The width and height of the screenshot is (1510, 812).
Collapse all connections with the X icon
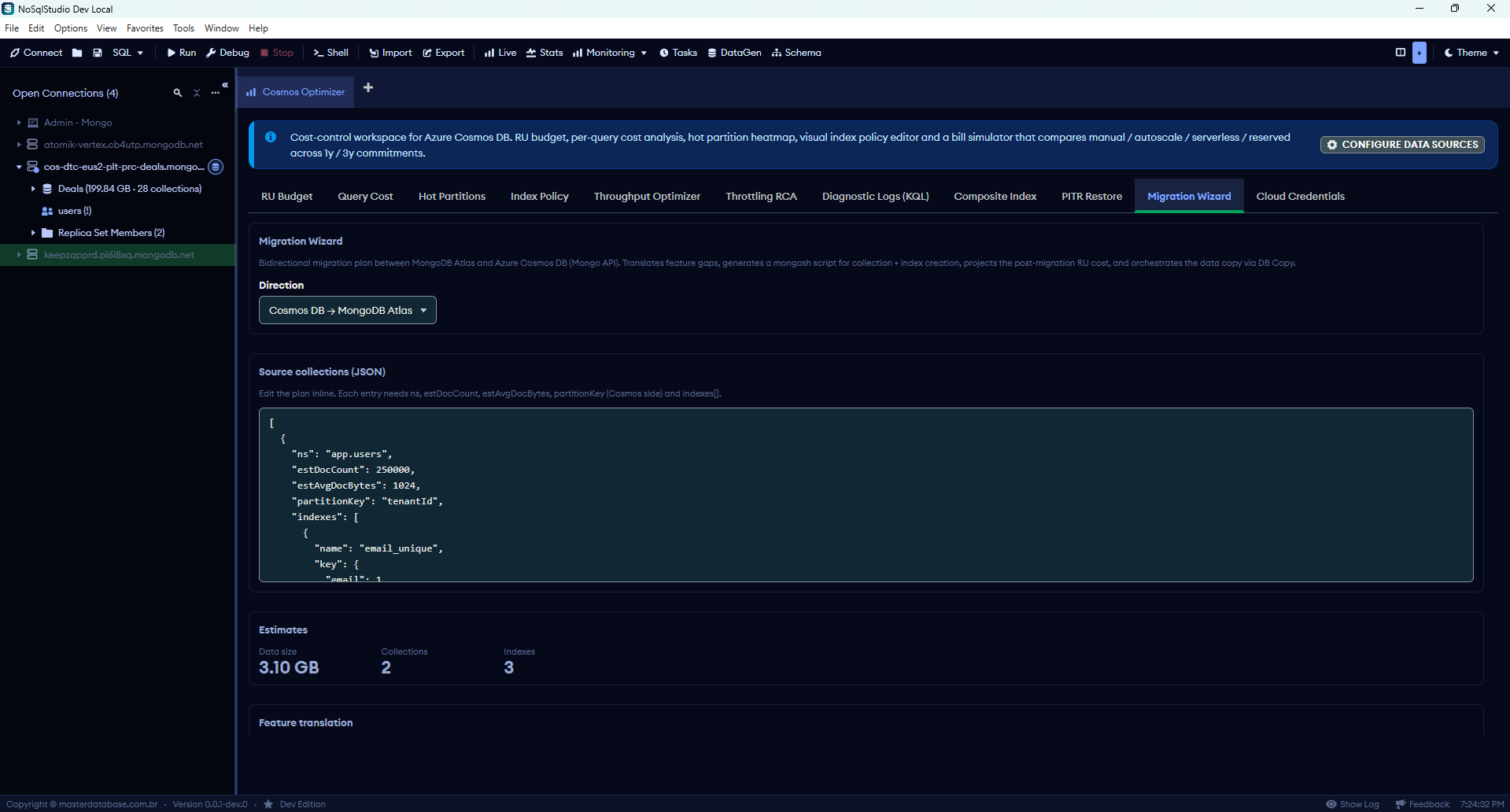click(197, 93)
